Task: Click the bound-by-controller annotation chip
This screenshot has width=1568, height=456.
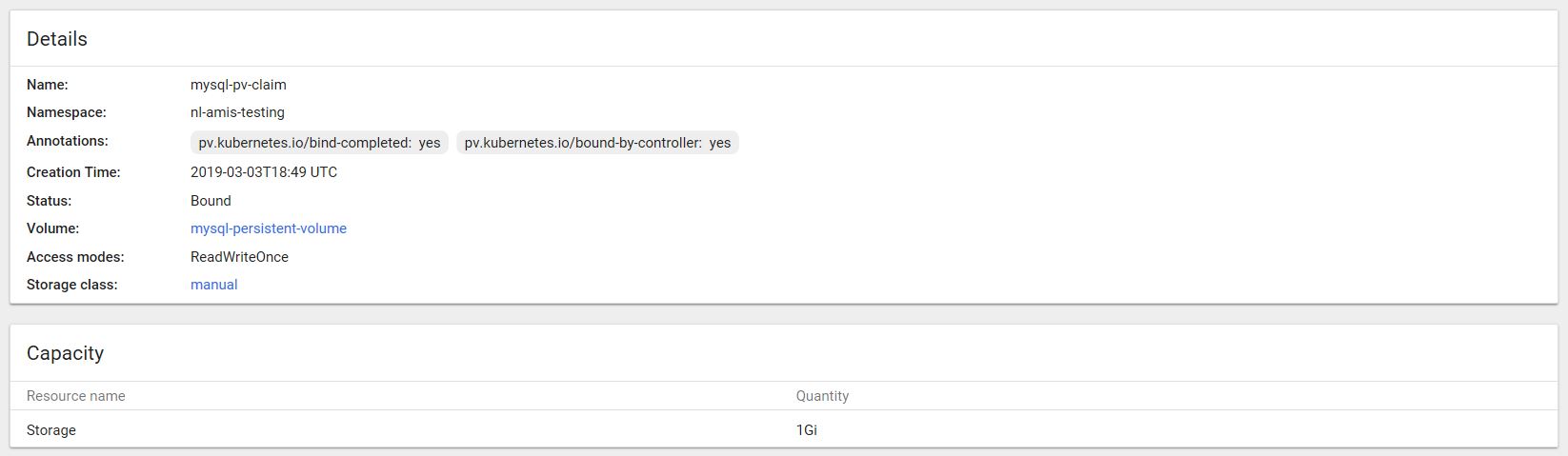Action: [597, 143]
